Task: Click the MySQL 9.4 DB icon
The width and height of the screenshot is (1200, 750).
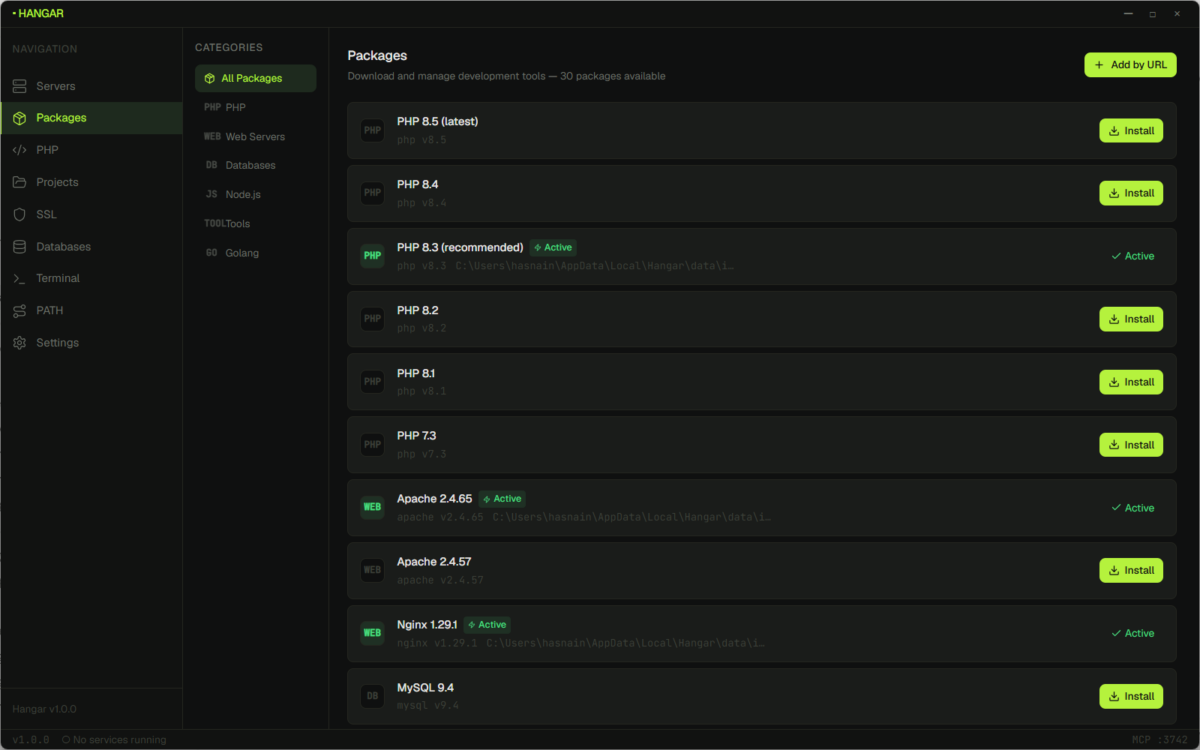Action: pyautogui.click(x=372, y=696)
